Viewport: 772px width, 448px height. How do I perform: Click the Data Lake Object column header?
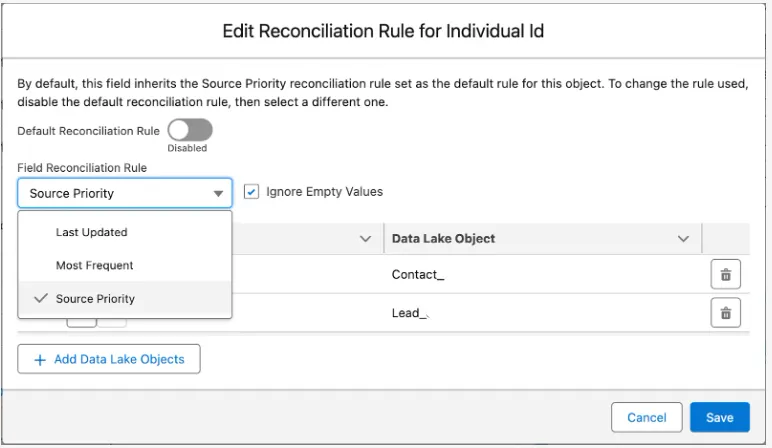tap(443, 239)
